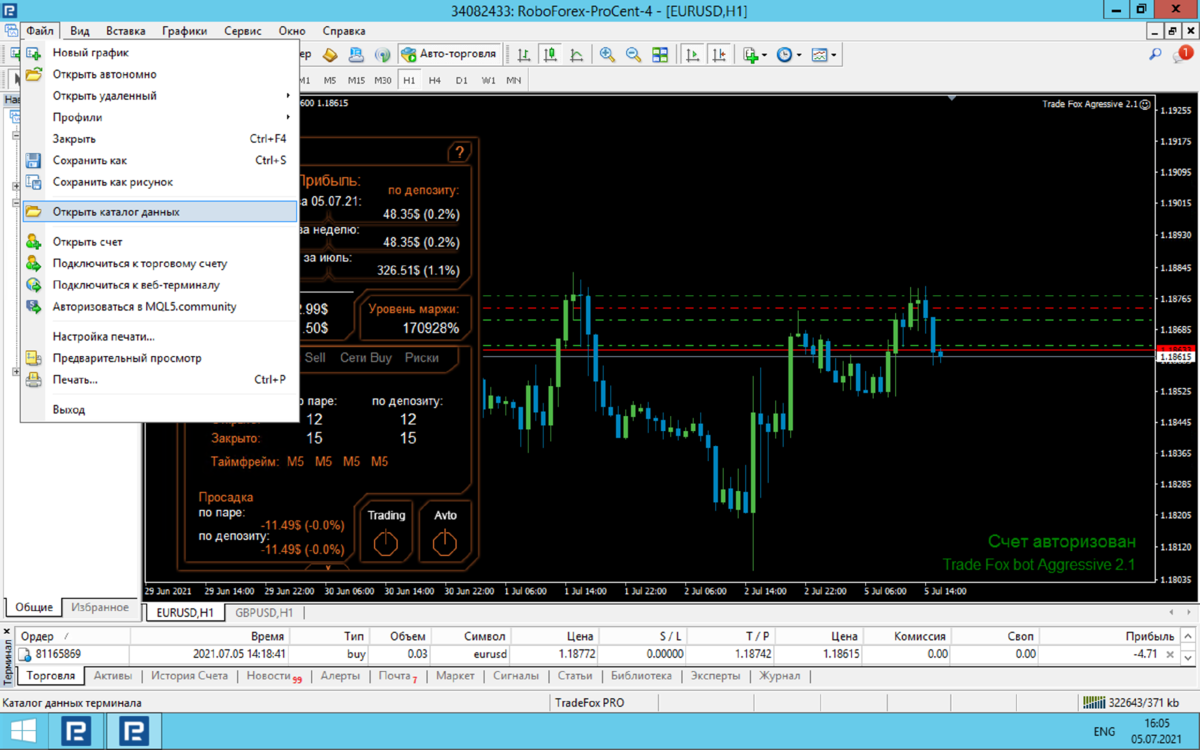
Task: Click the search magnifier in the toolbar
Action: [1156, 55]
